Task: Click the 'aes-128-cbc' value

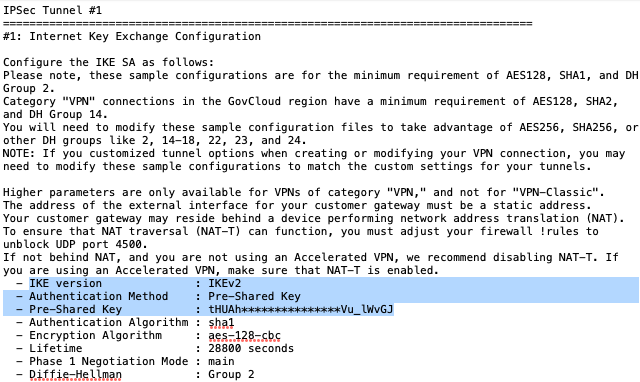Action: (244, 335)
